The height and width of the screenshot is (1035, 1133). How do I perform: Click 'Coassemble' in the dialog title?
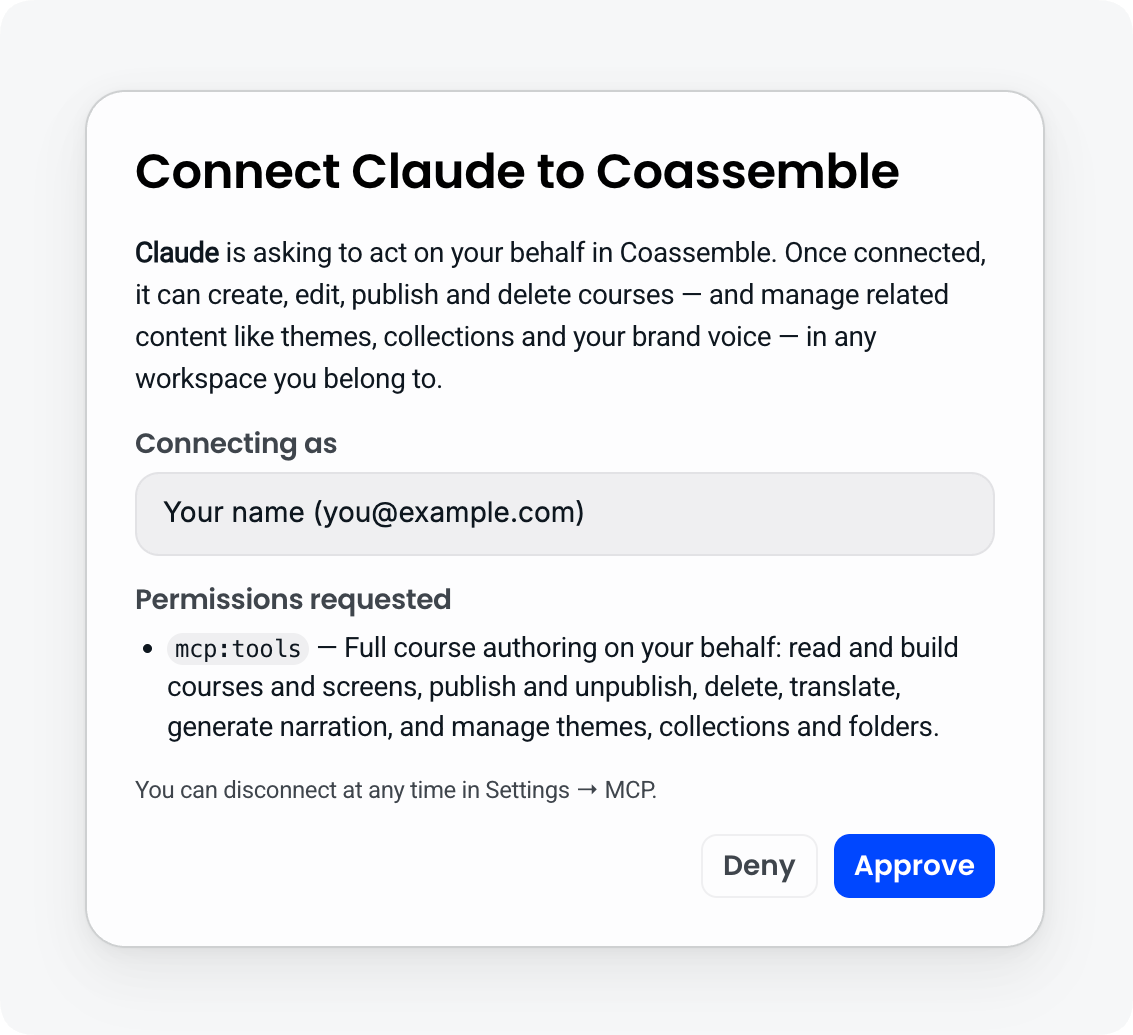(x=748, y=172)
